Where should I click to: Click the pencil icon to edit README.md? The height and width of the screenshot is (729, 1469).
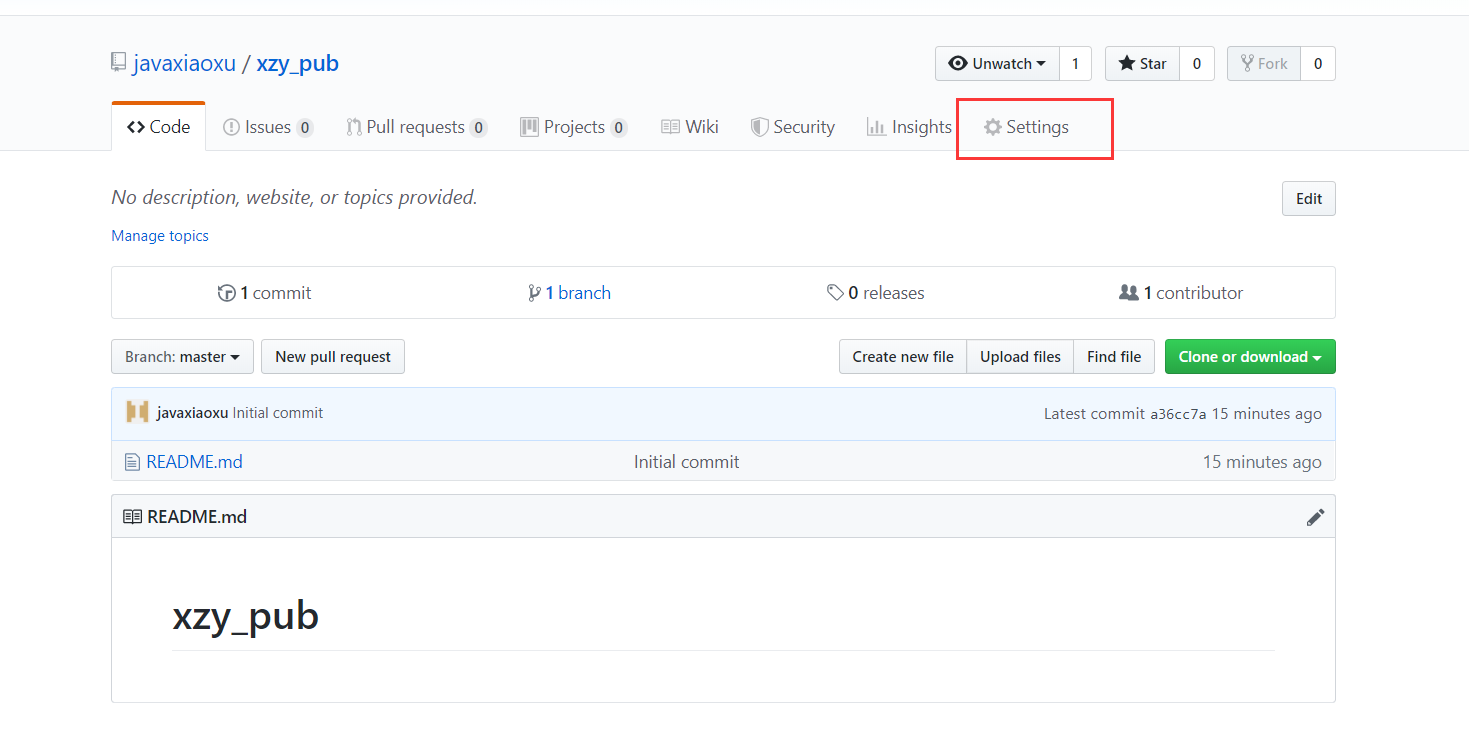[1315, 517]
